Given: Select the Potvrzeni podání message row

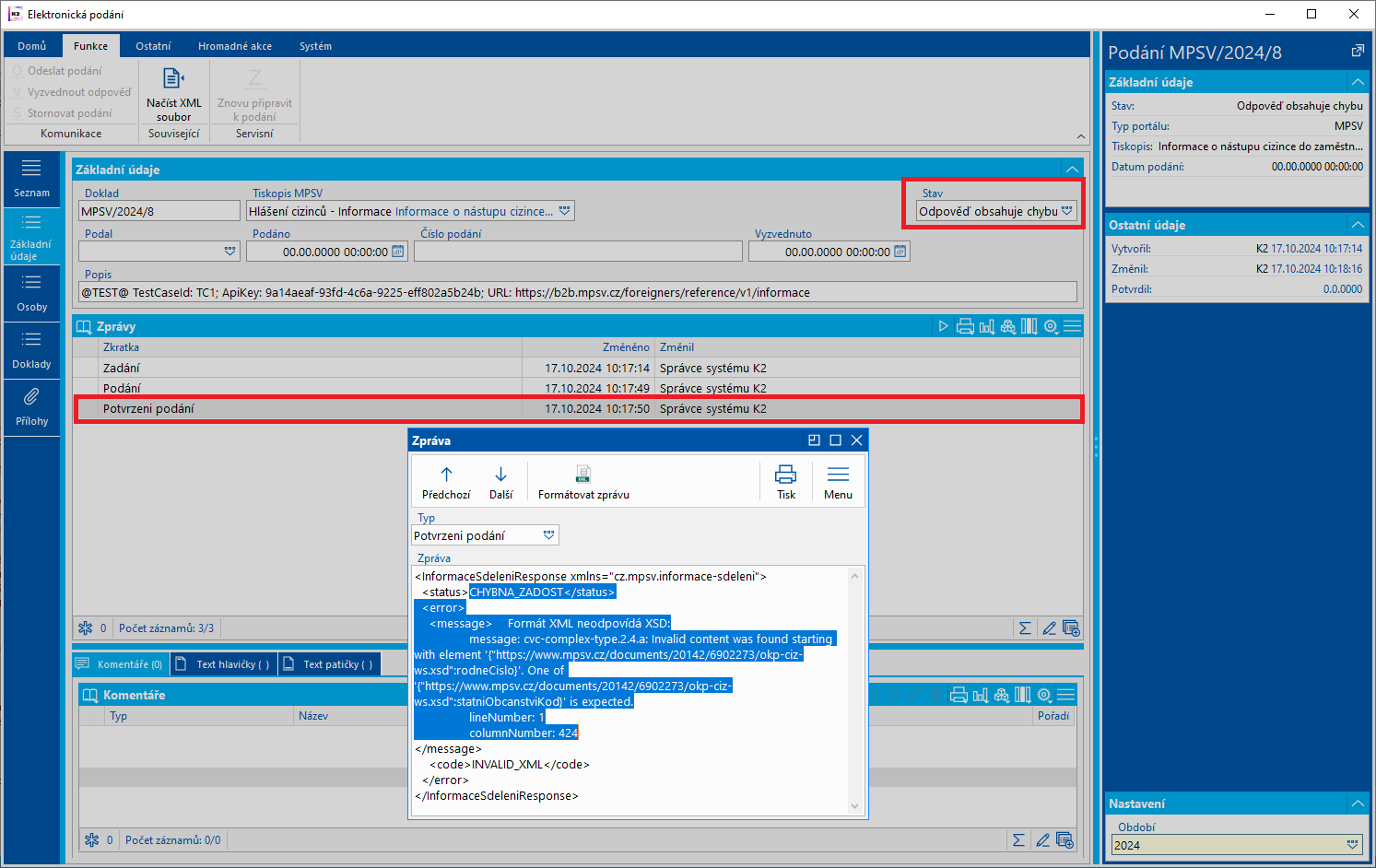Looking at the screenshot, I should pyautogui.click(x=578, y=408).
